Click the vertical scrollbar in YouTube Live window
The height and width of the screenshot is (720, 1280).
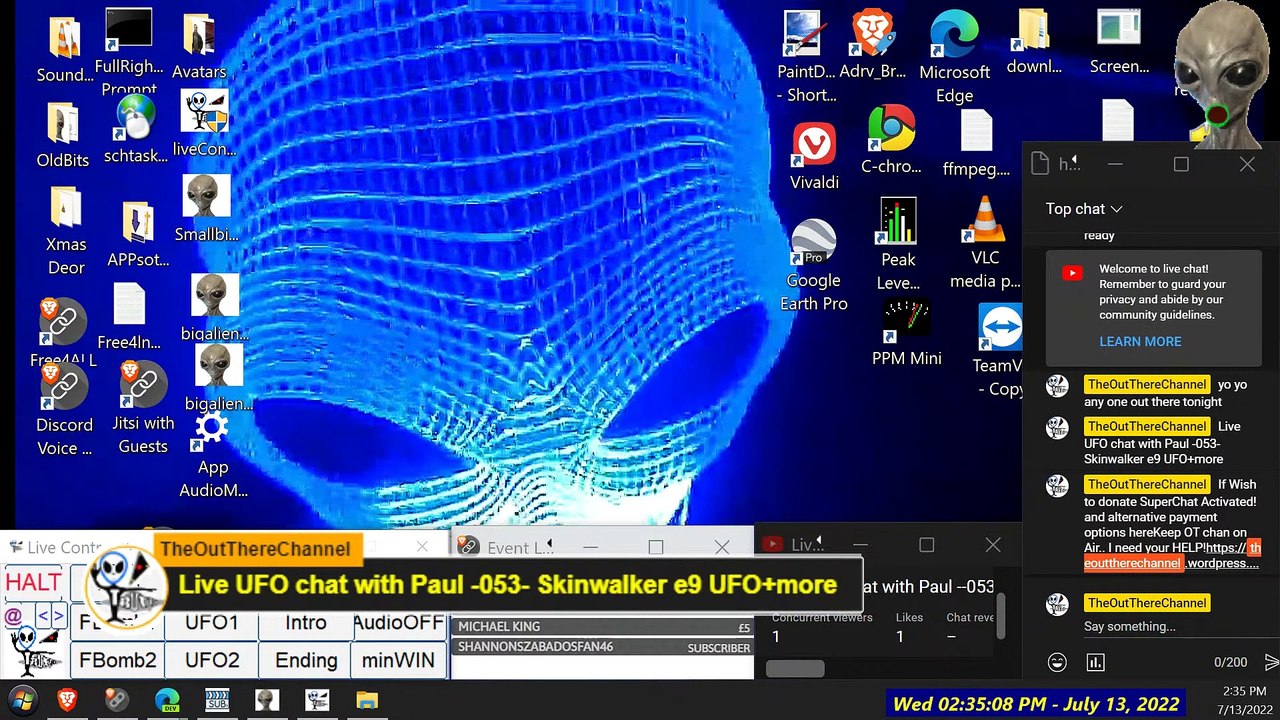[x=1000, y=616]
